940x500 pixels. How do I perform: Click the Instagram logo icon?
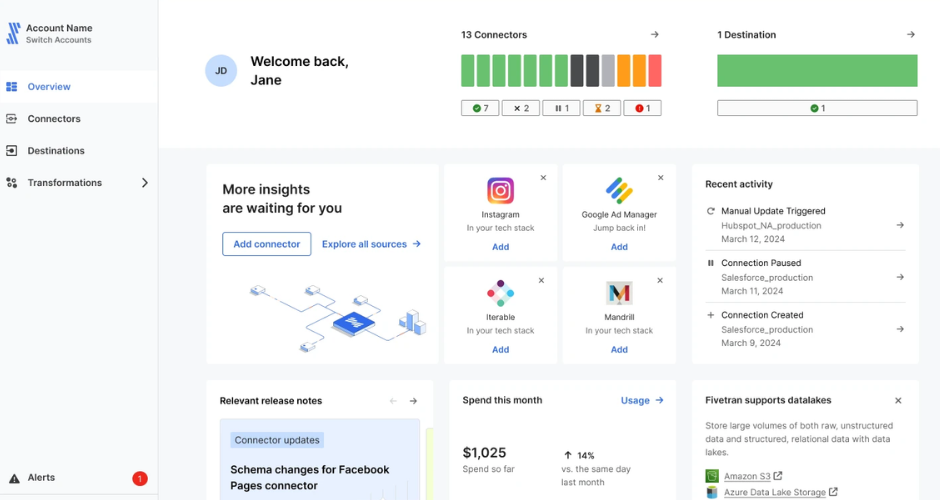(500, 191)
